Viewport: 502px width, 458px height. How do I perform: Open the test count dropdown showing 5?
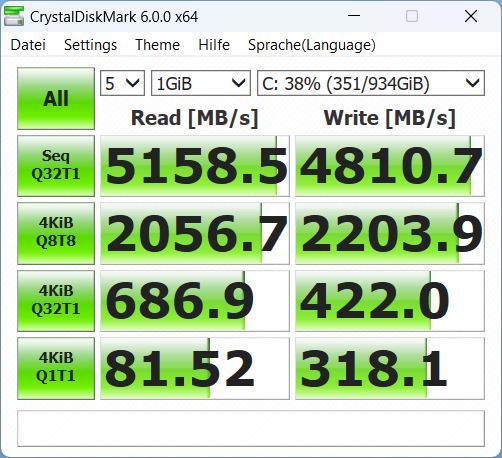pyautogui.click(x=122, y=83)
